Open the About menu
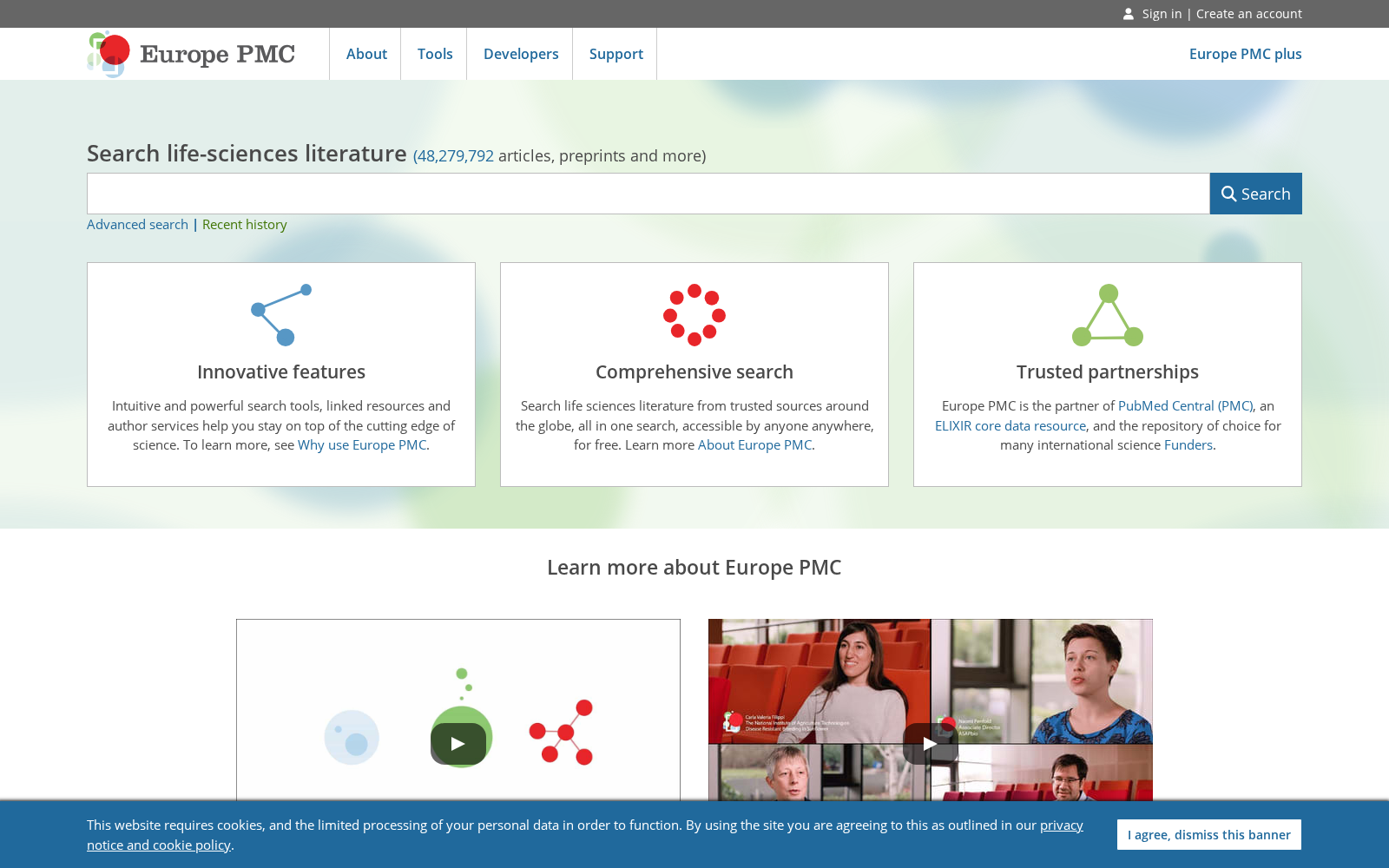 (x=366, y=54)
